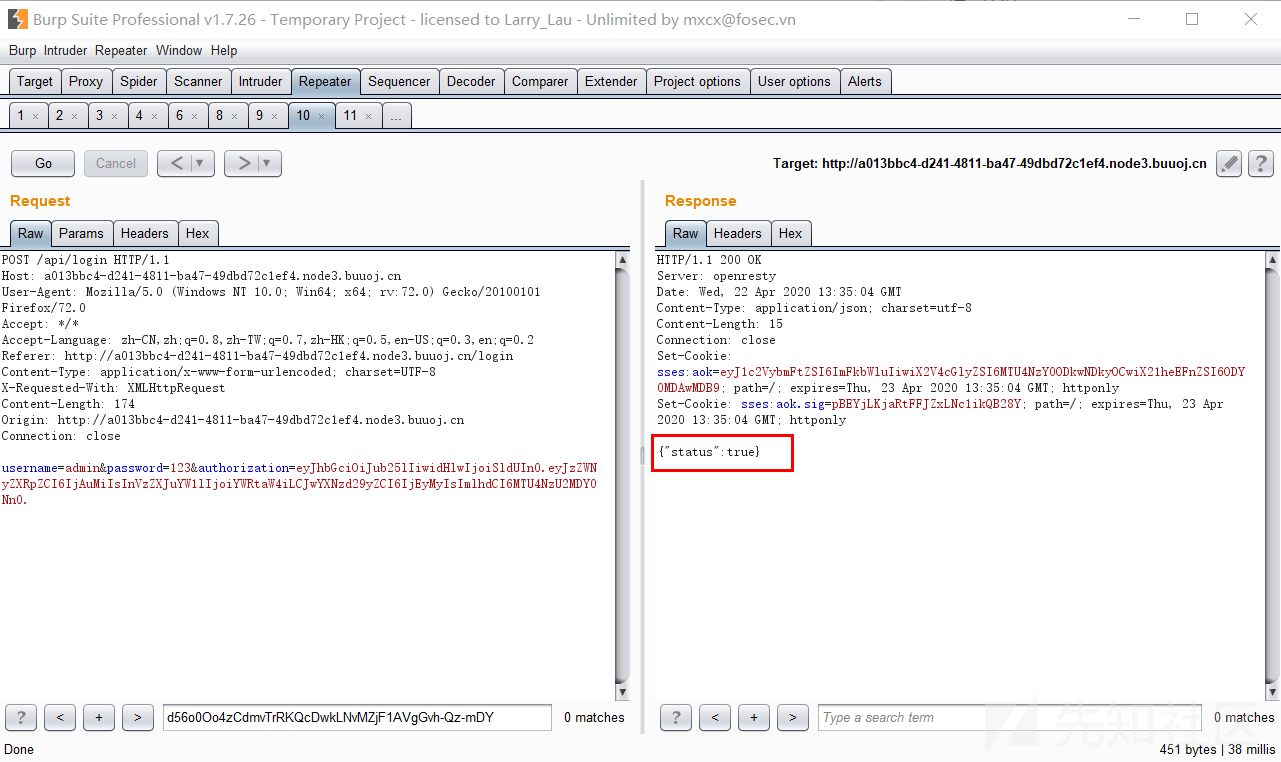Click the {"status":true} response body
The width and height of the screenshot is (1281, 762).
point(709,452)
